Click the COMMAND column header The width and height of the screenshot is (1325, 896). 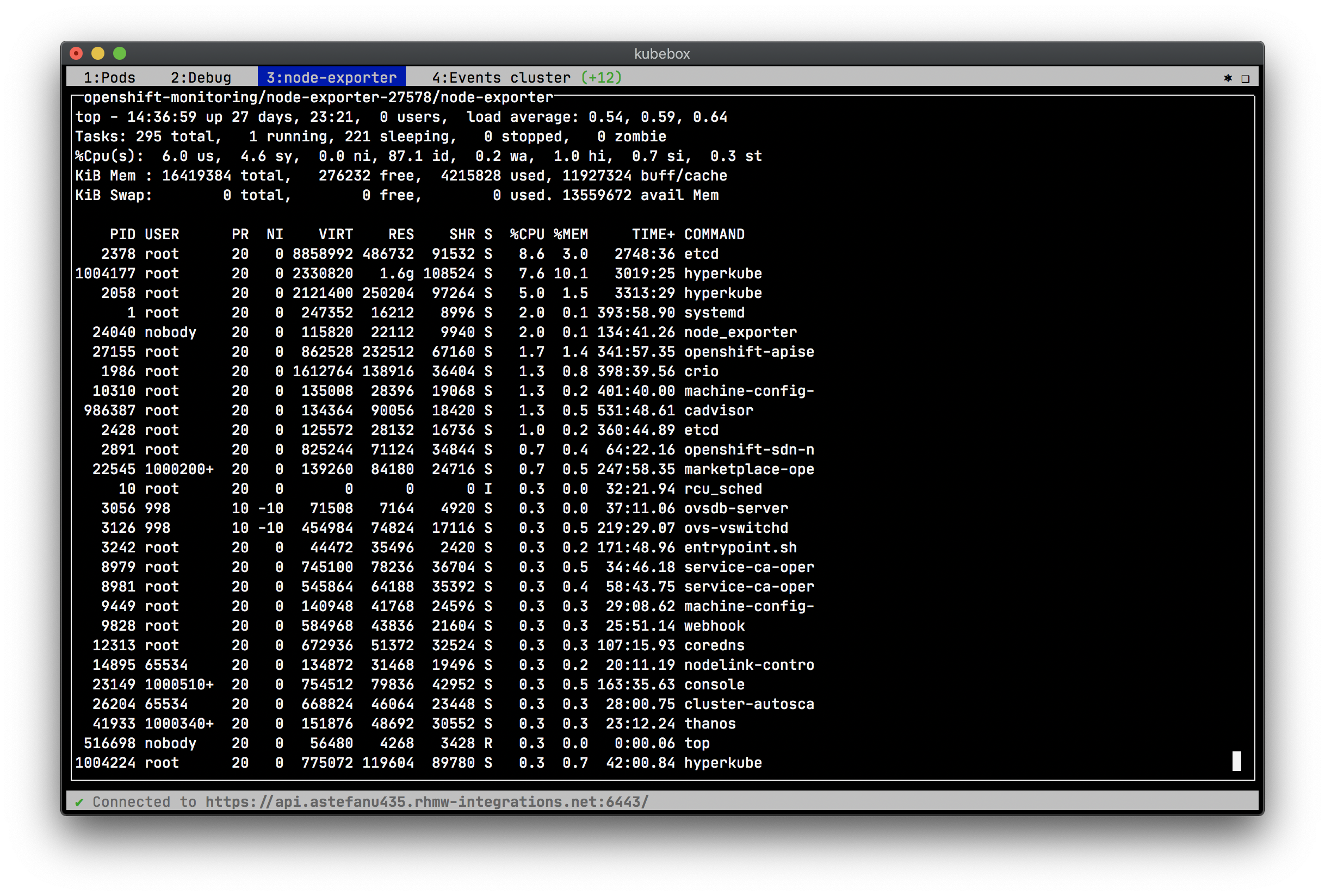(714, 234)
